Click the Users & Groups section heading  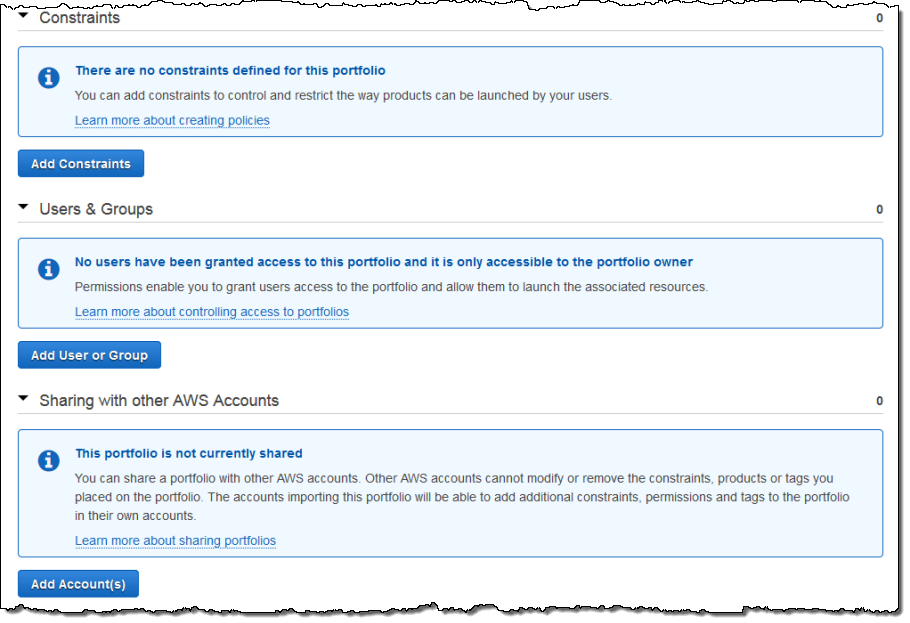pyautogui.click(x=96, y=209)
